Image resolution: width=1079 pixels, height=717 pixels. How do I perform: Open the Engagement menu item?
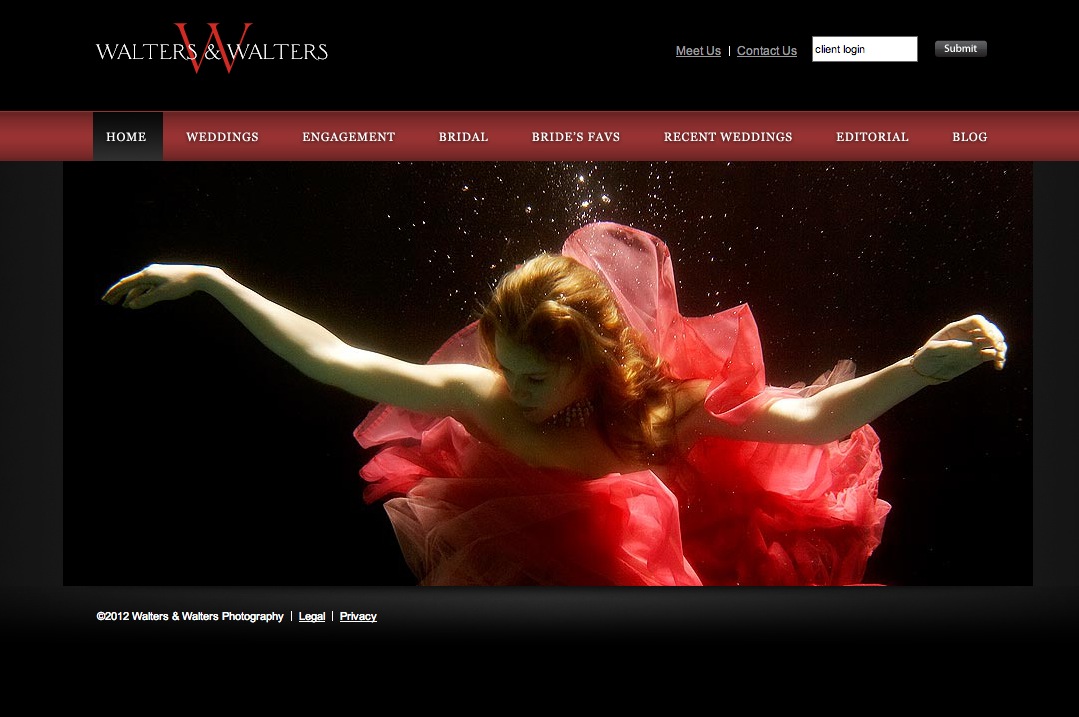click(348, 137)
